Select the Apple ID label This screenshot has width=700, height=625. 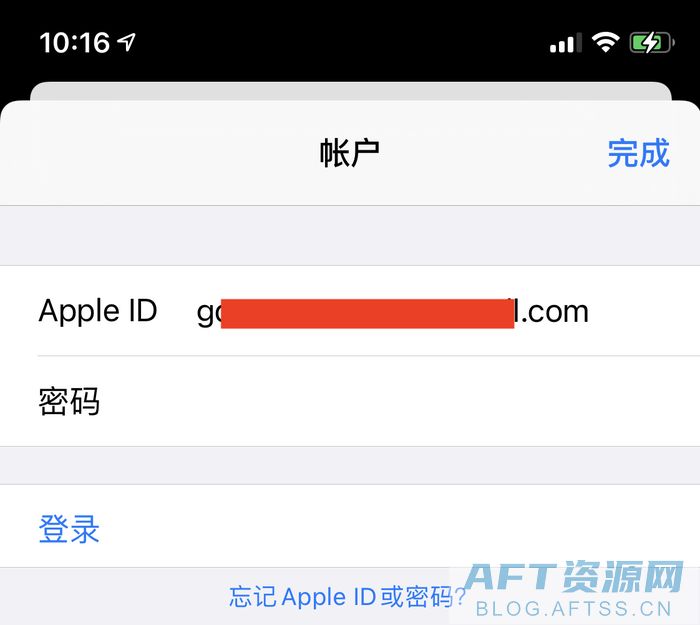pyautogui.click(x=98, y=311)
